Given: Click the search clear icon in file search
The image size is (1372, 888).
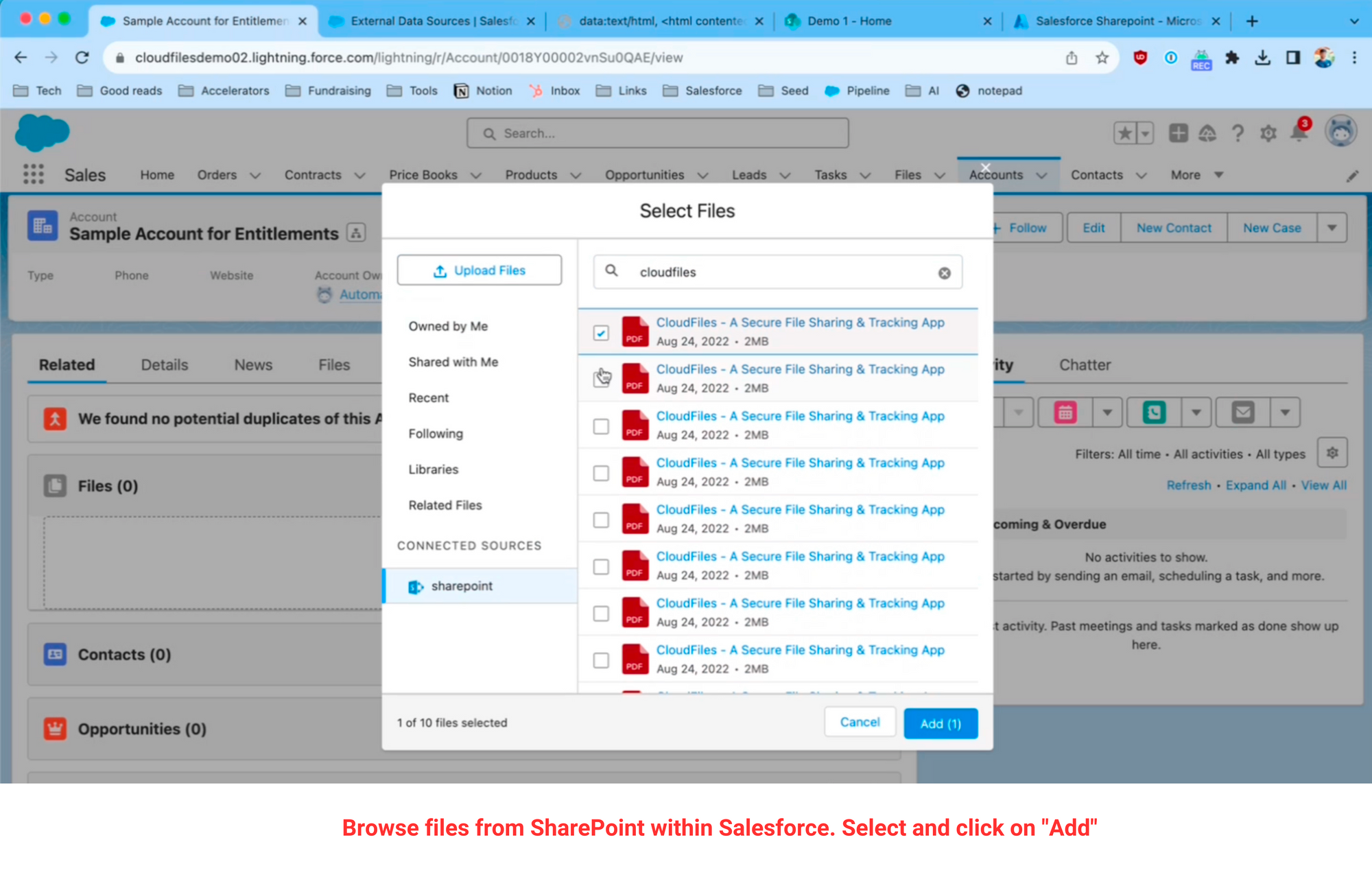Looking at the screenshot, I should pos(944,272).
